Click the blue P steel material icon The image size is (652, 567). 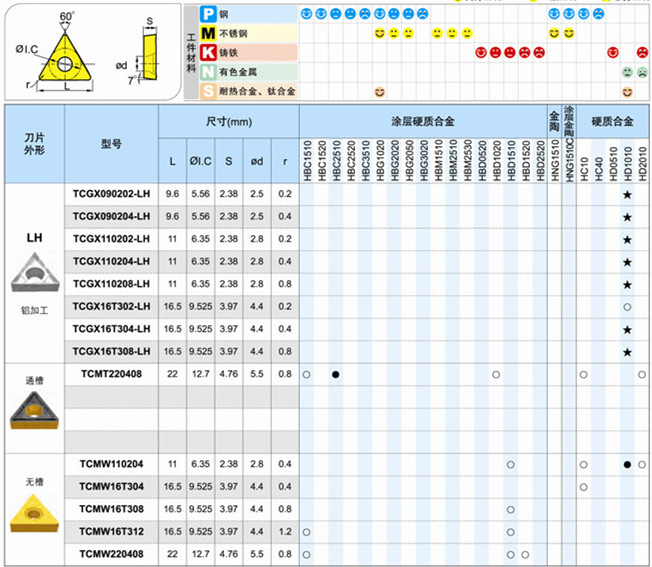tap(208, 15)
